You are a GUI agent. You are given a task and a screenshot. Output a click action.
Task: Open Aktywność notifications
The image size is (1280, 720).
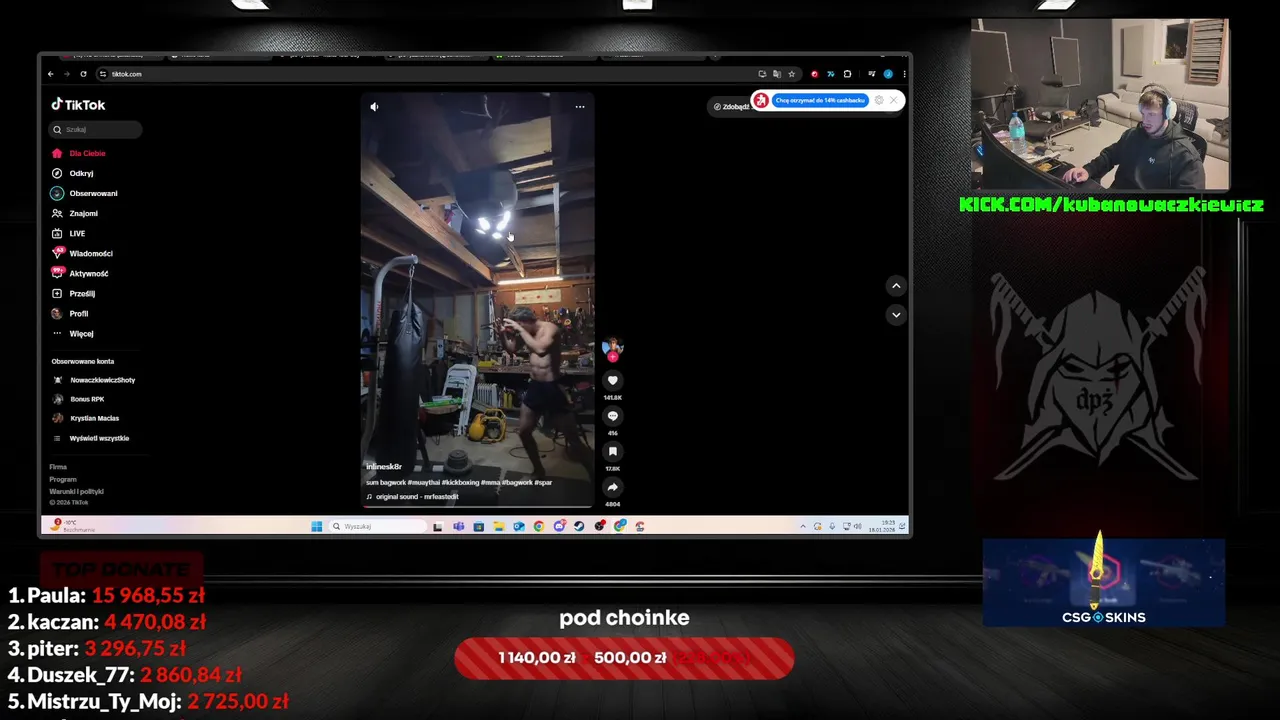coord(80,273)
